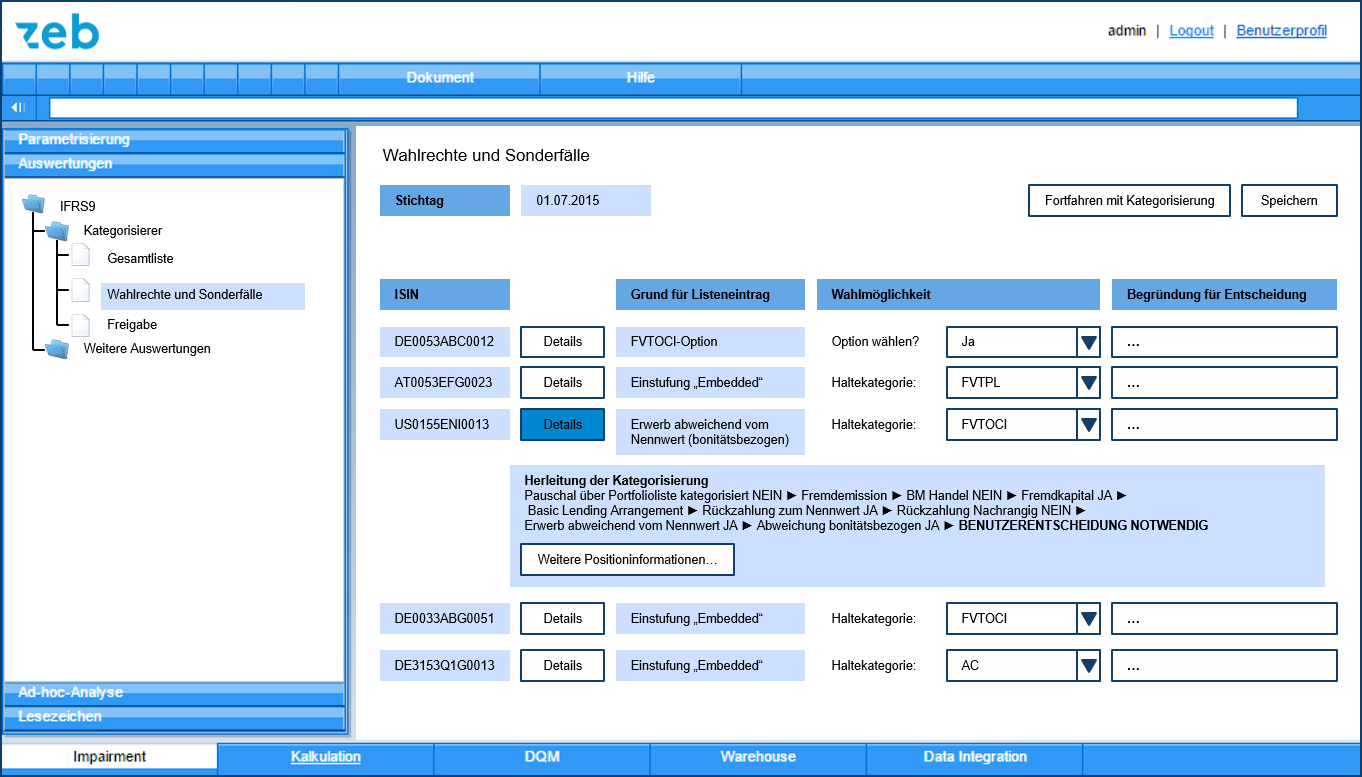Open dropdown for Option wählen Ja

[x=1089, y=342]
